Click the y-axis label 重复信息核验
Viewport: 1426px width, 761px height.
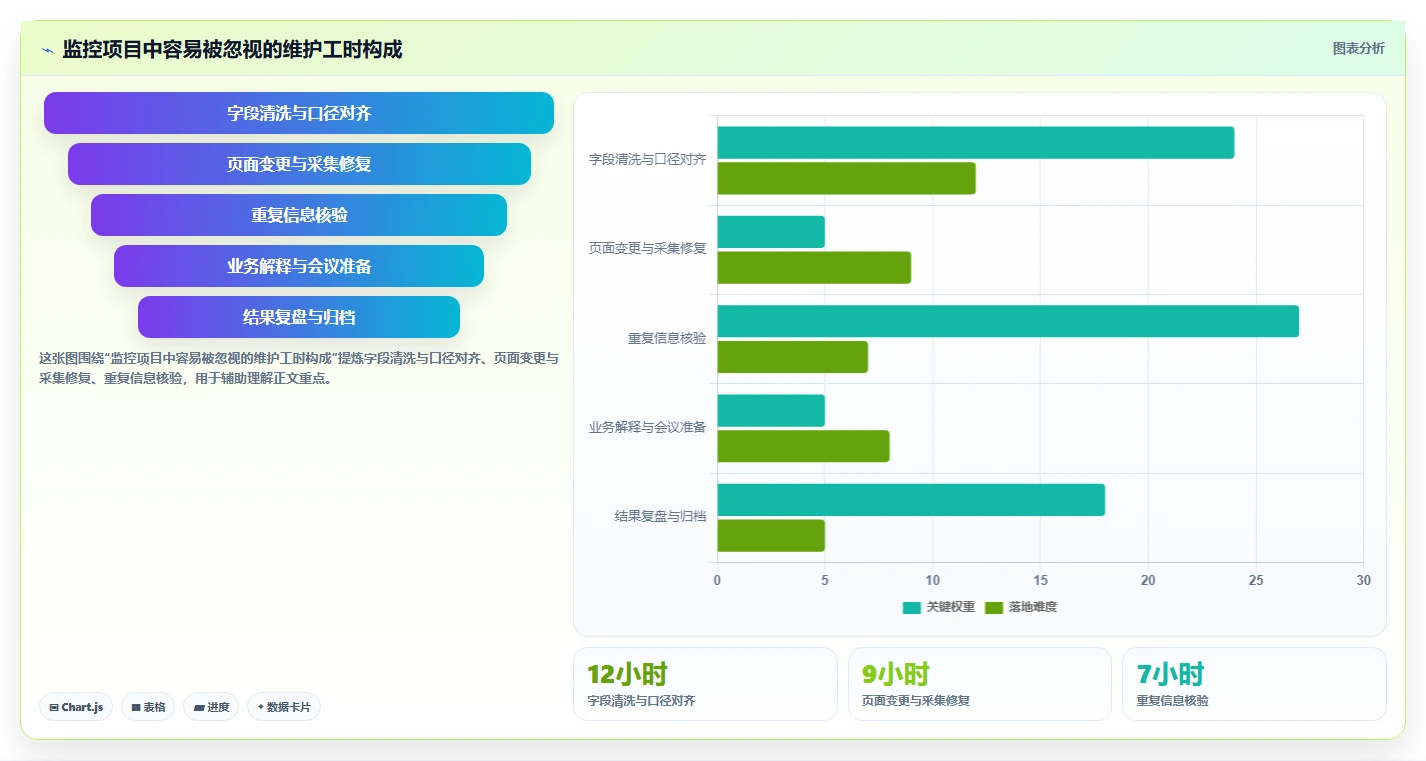pyautogui.click(x=667, y=338)
